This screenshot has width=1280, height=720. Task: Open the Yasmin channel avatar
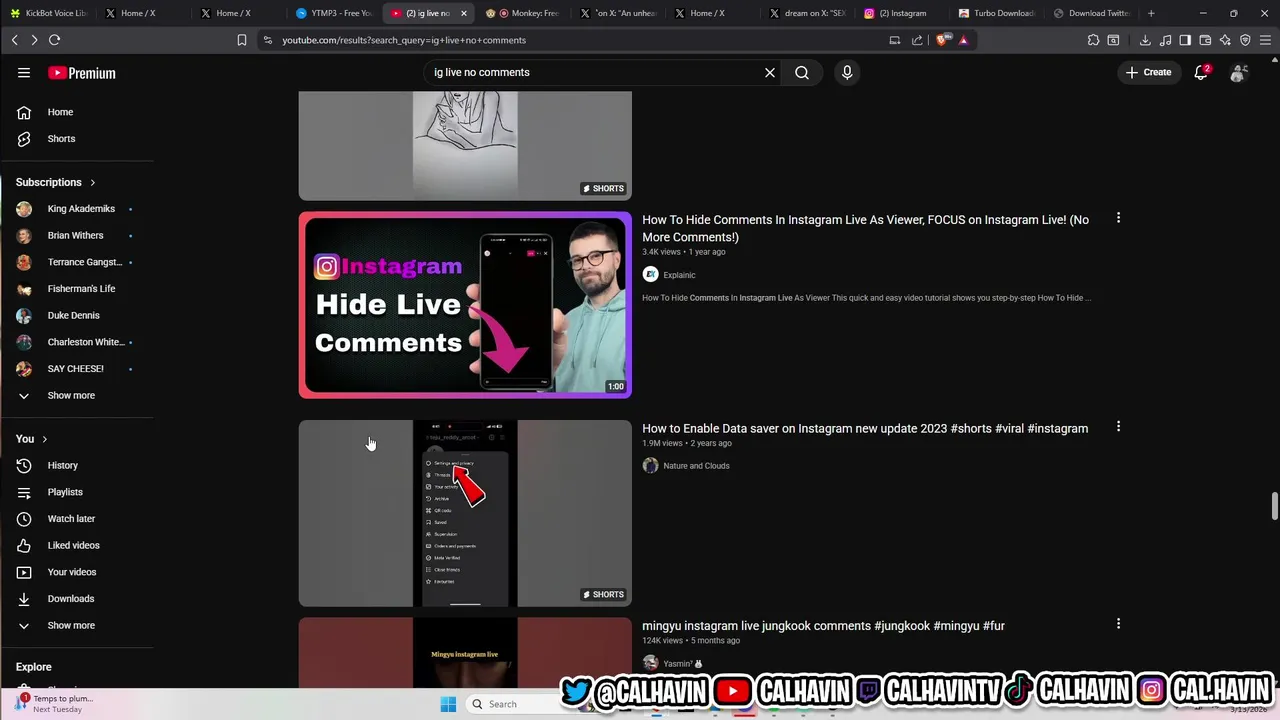pos(650,663)
